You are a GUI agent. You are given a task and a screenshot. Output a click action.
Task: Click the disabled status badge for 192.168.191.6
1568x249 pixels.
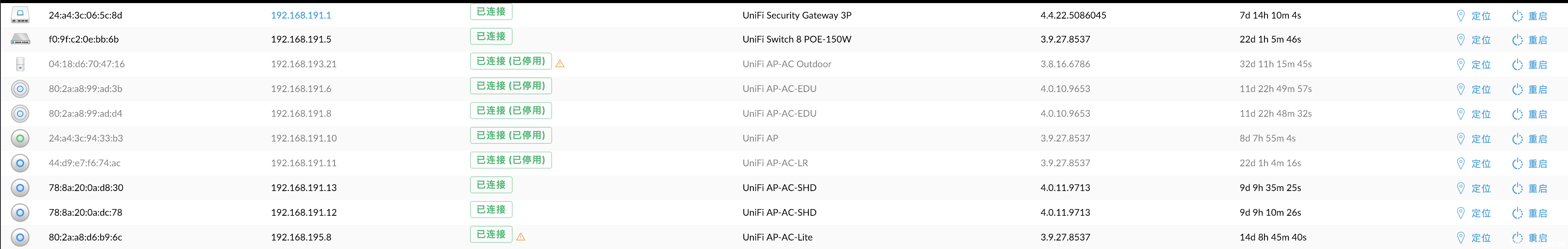[x=511, y=85]
